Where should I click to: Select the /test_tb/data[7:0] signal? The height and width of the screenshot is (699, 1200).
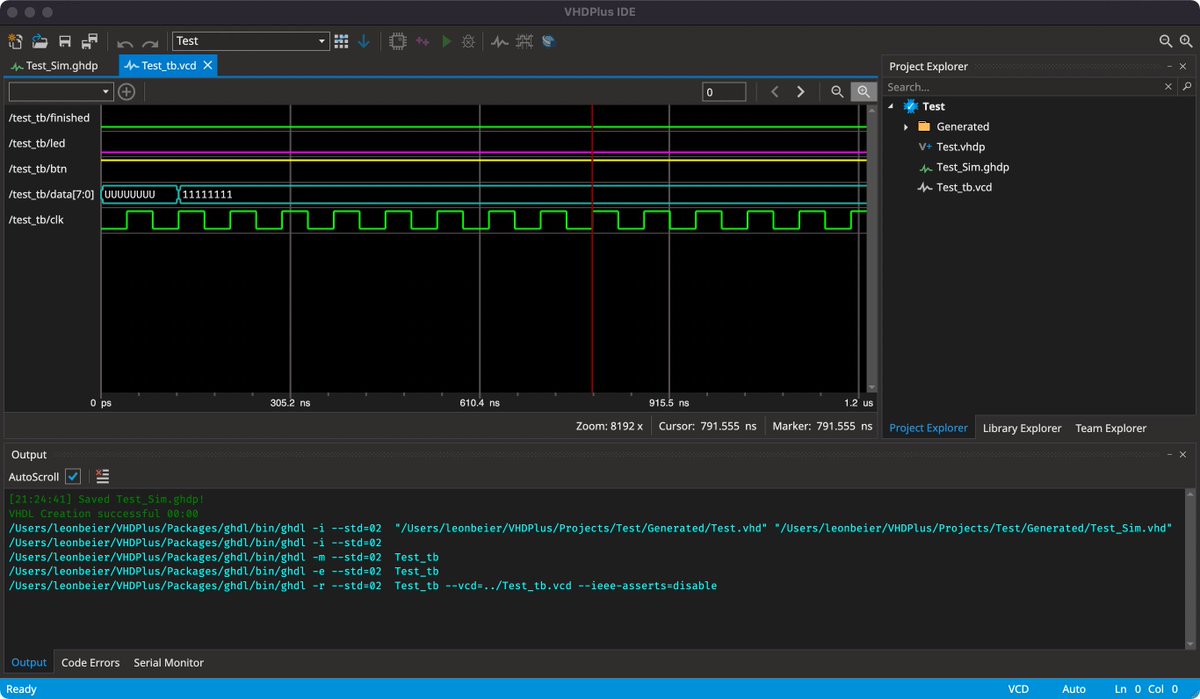point(51,194)
